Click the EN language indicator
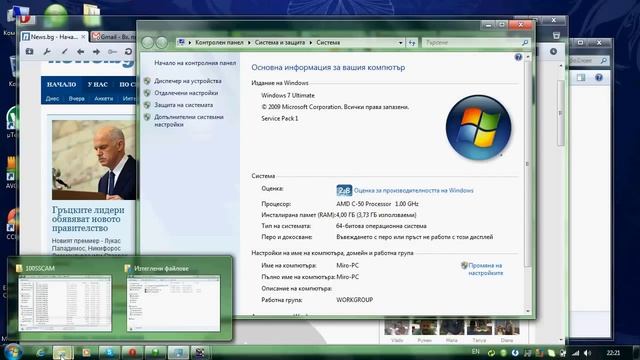The image size is (640, 360). tap(476, 352)
